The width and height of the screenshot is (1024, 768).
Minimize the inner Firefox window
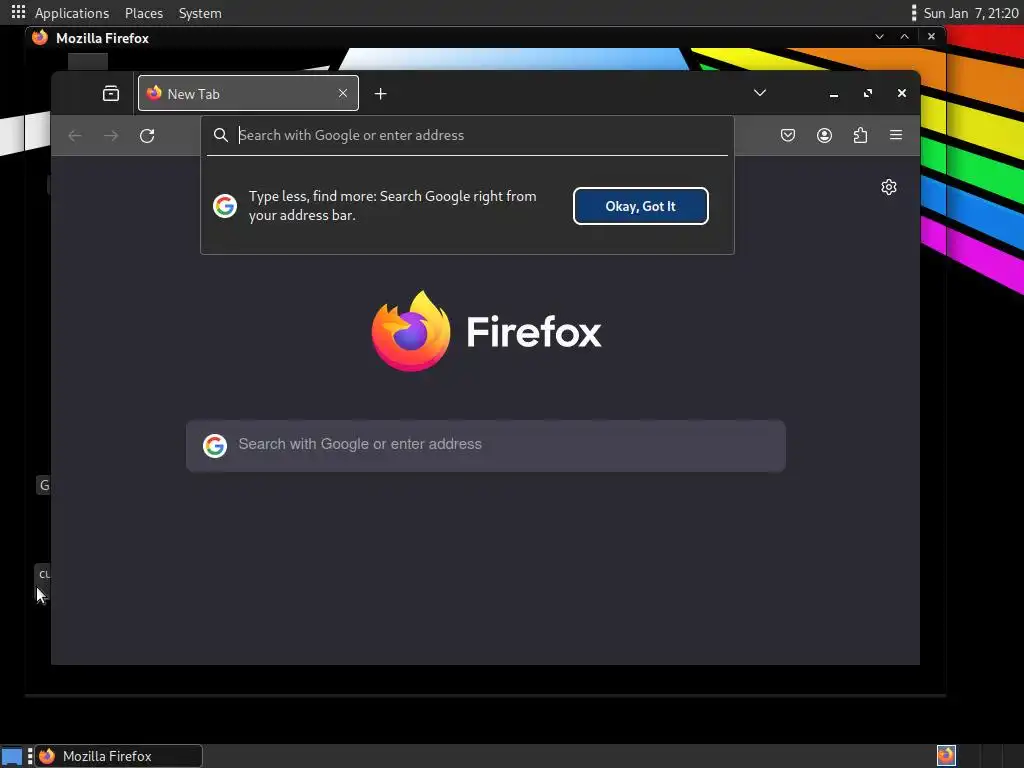point(834,93)
